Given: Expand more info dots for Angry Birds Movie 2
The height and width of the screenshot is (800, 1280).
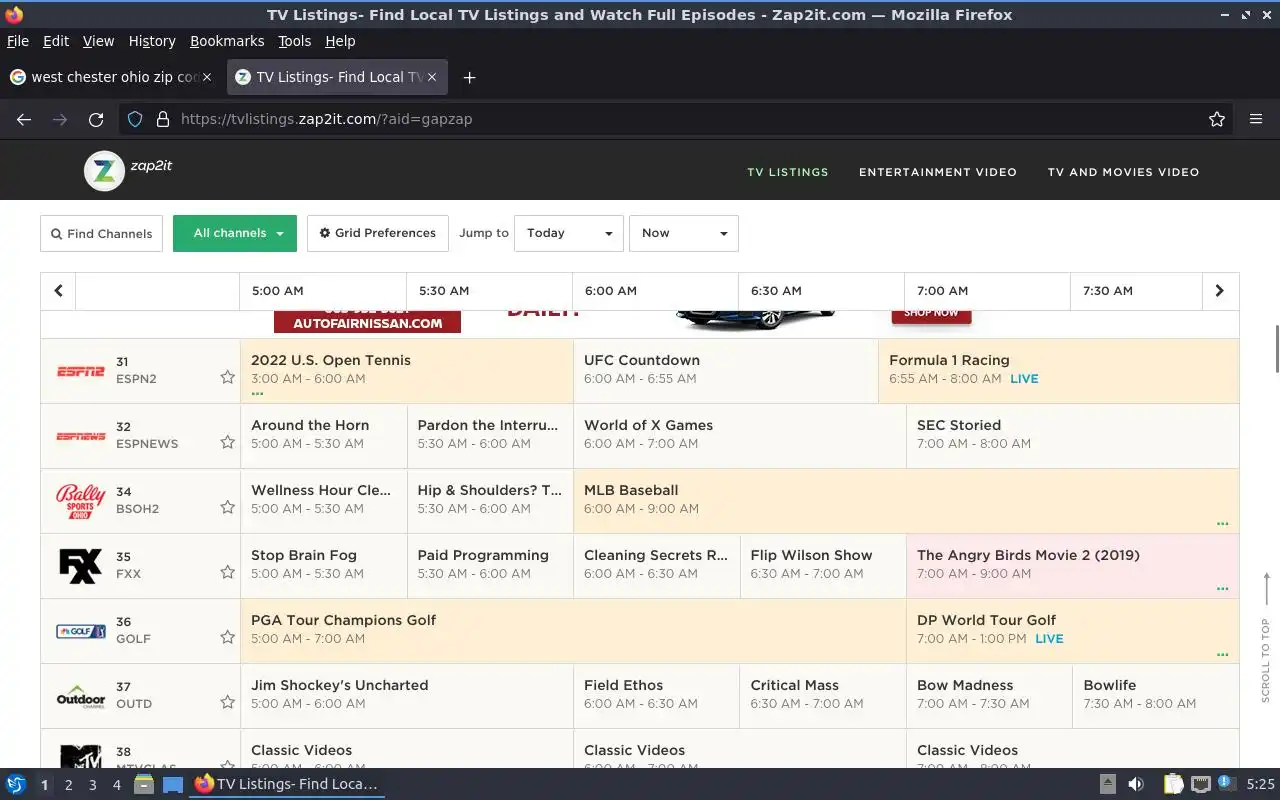Looking at the screenshot, I should 1222,589.
